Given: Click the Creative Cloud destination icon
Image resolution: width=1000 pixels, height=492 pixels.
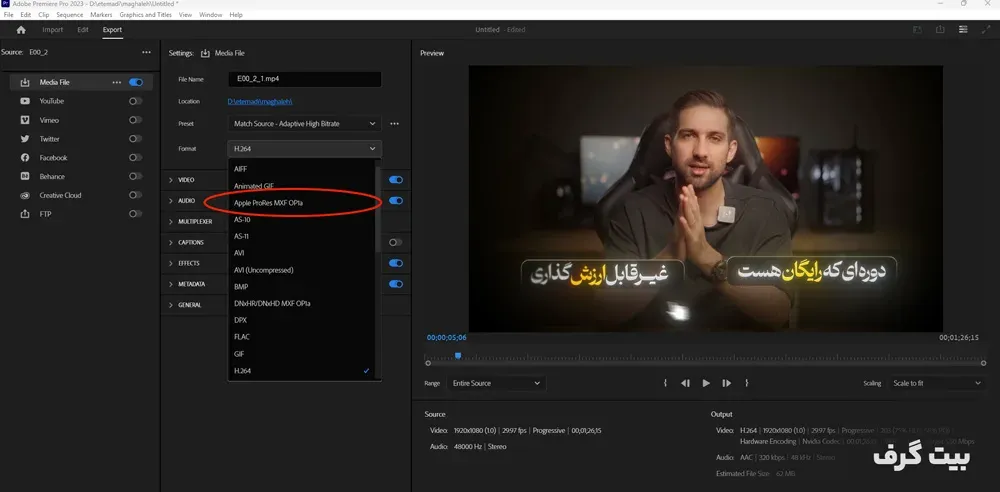Looking at the screenshot, I should tap(25, 195).
